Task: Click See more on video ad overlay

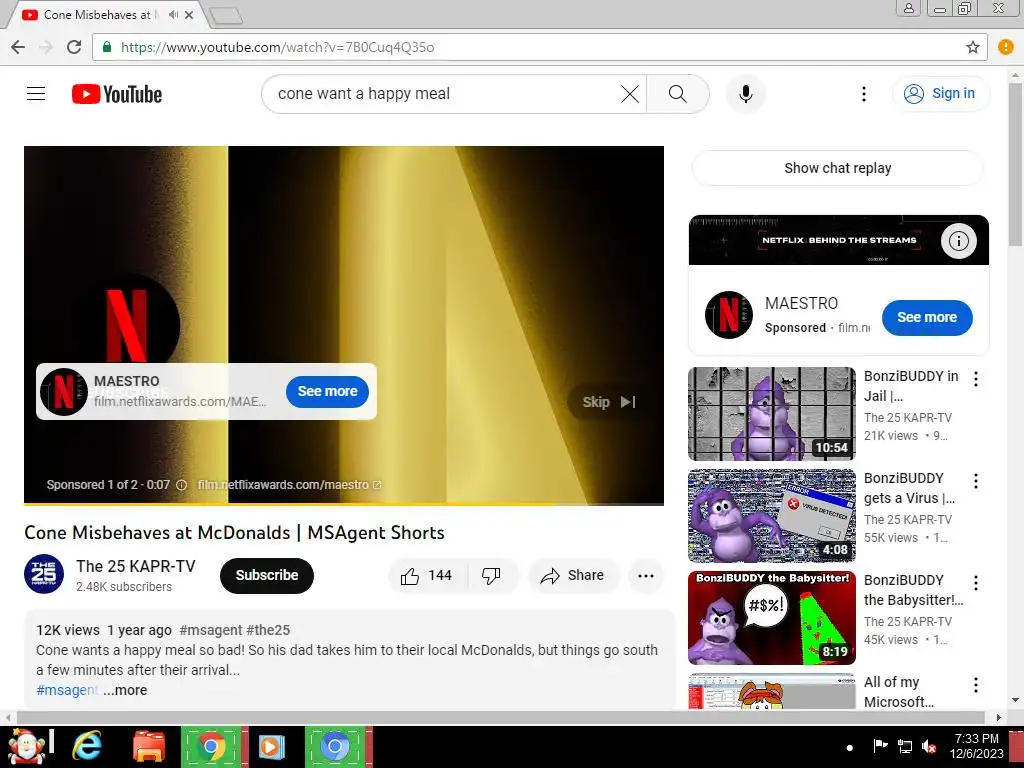Action: 327,391
